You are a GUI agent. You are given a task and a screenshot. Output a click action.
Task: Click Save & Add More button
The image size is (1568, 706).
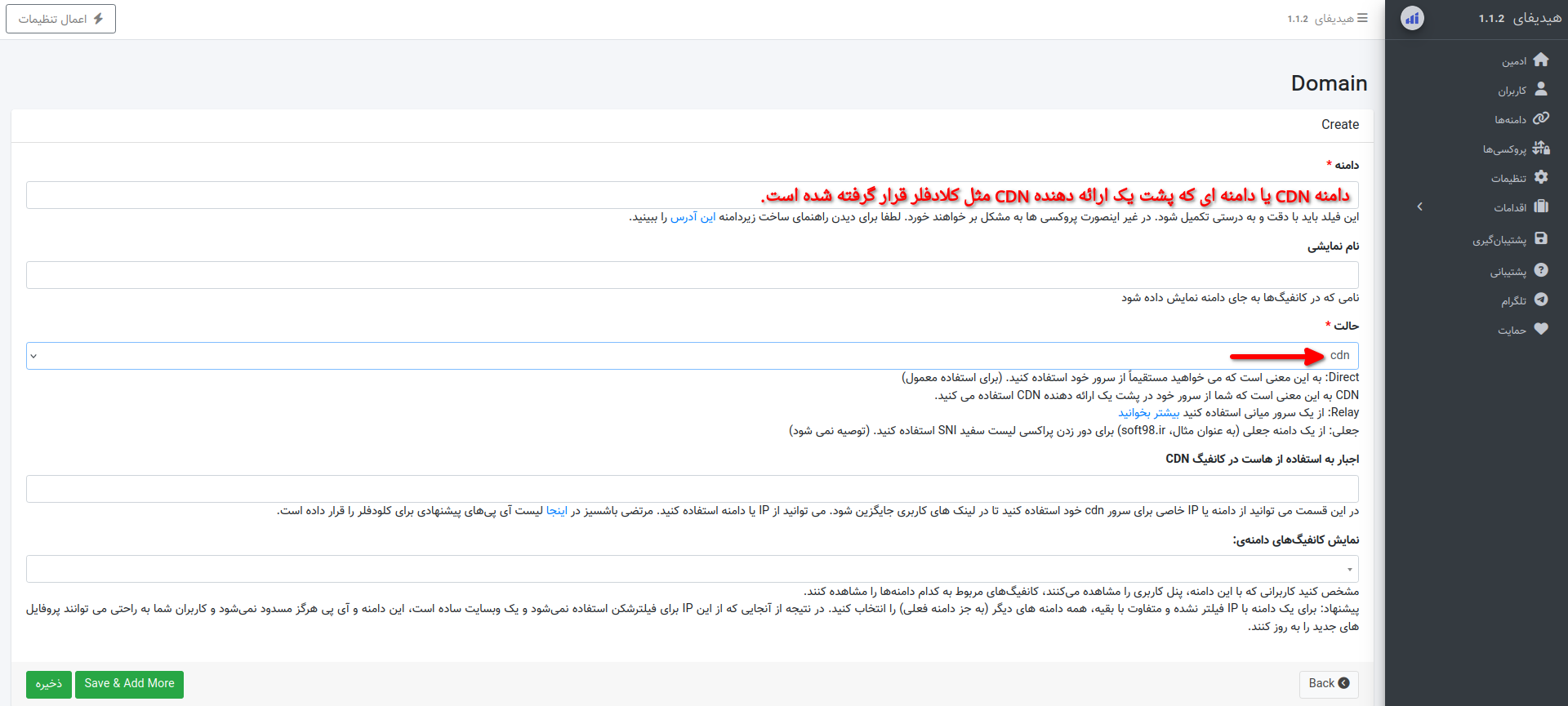pyautogui.click(x=129, y=684)
